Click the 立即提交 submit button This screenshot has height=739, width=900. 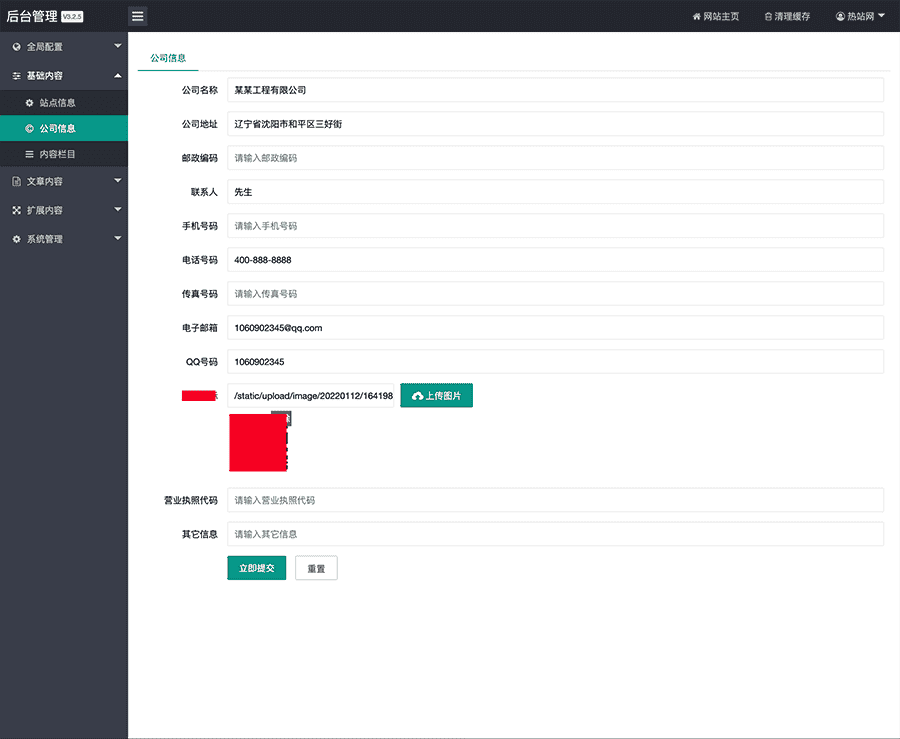point(257,568)
